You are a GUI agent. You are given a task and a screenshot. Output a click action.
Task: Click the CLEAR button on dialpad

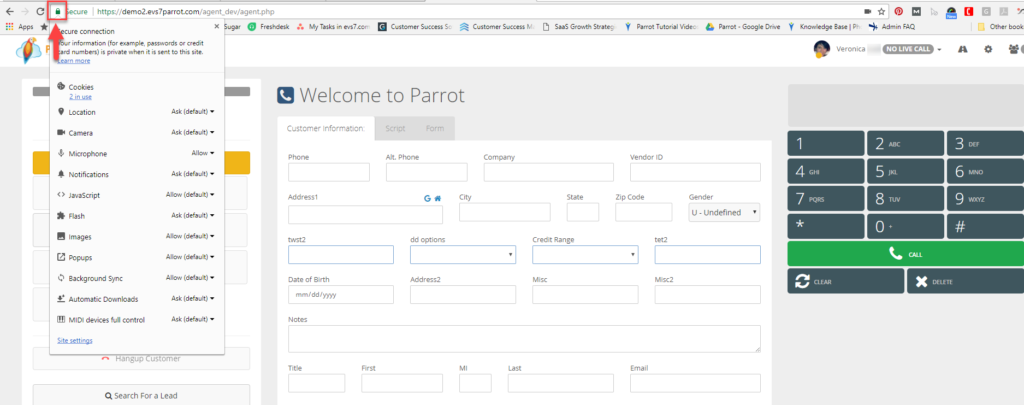pyautogui.click(x=846, y=282)
